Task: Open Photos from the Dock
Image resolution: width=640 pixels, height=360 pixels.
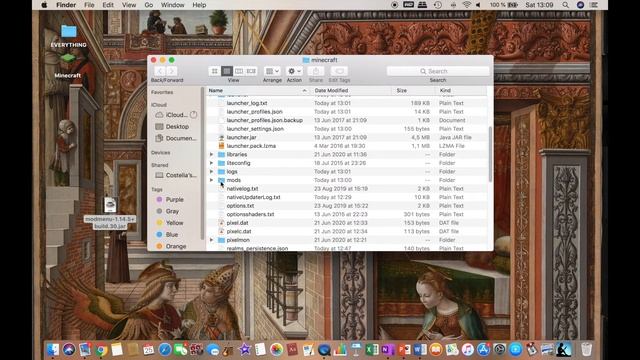Action: point(276,350)
